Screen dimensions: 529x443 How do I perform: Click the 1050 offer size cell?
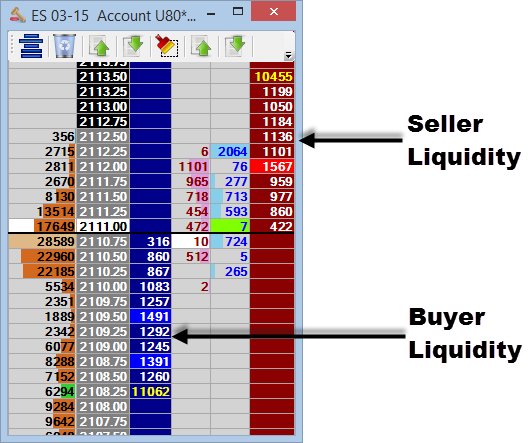(272, 107)
